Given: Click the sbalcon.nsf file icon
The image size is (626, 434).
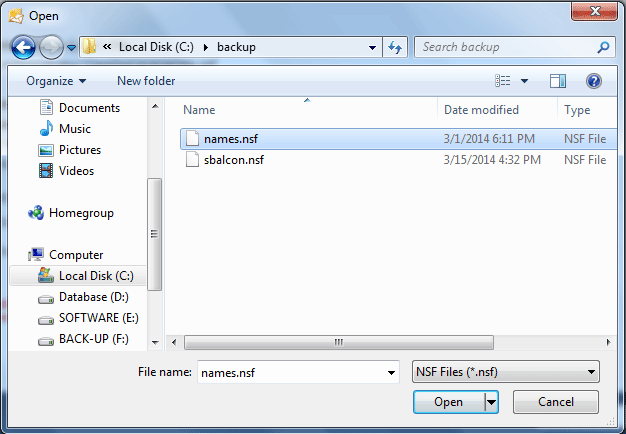Looking at the screenshot, I should (192, 160).
